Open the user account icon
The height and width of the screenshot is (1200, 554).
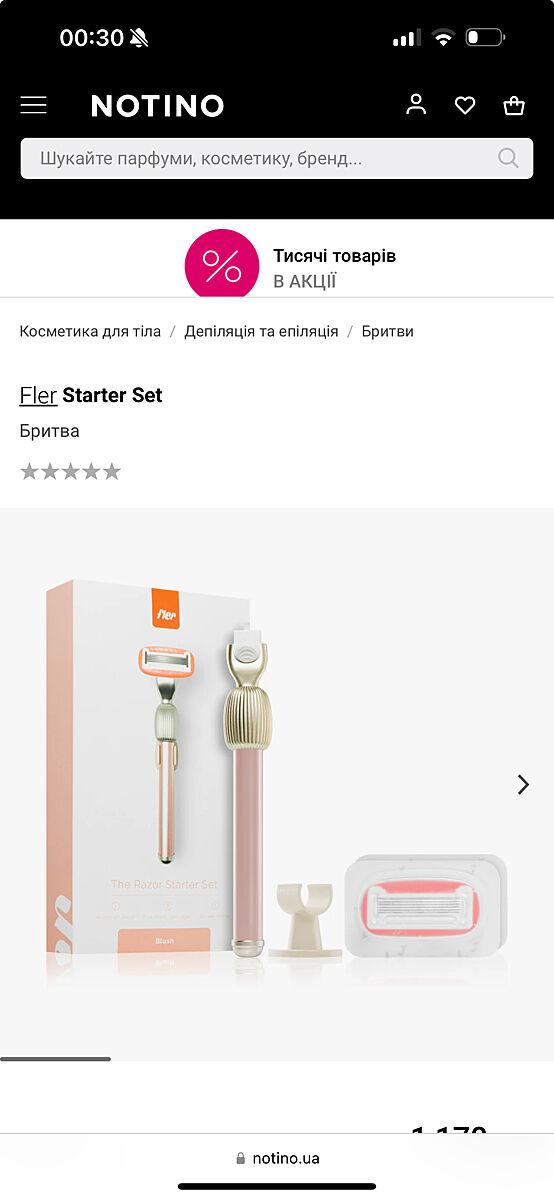click(x=416, y=104)
